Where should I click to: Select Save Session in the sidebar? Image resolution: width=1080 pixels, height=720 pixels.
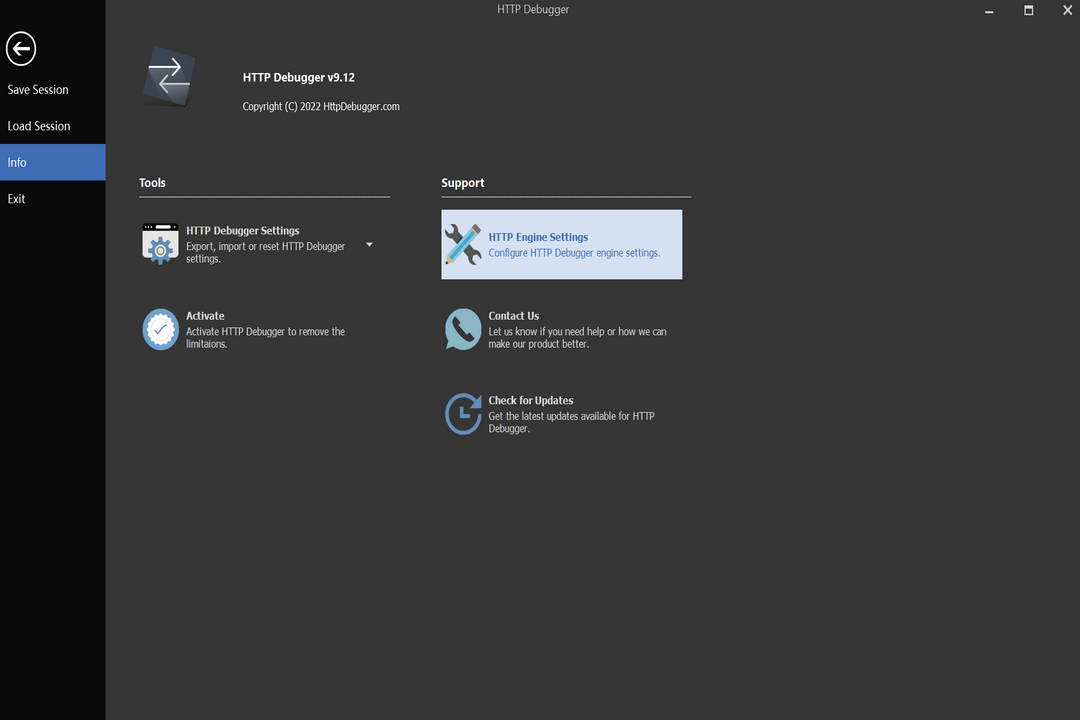[37, 89]
